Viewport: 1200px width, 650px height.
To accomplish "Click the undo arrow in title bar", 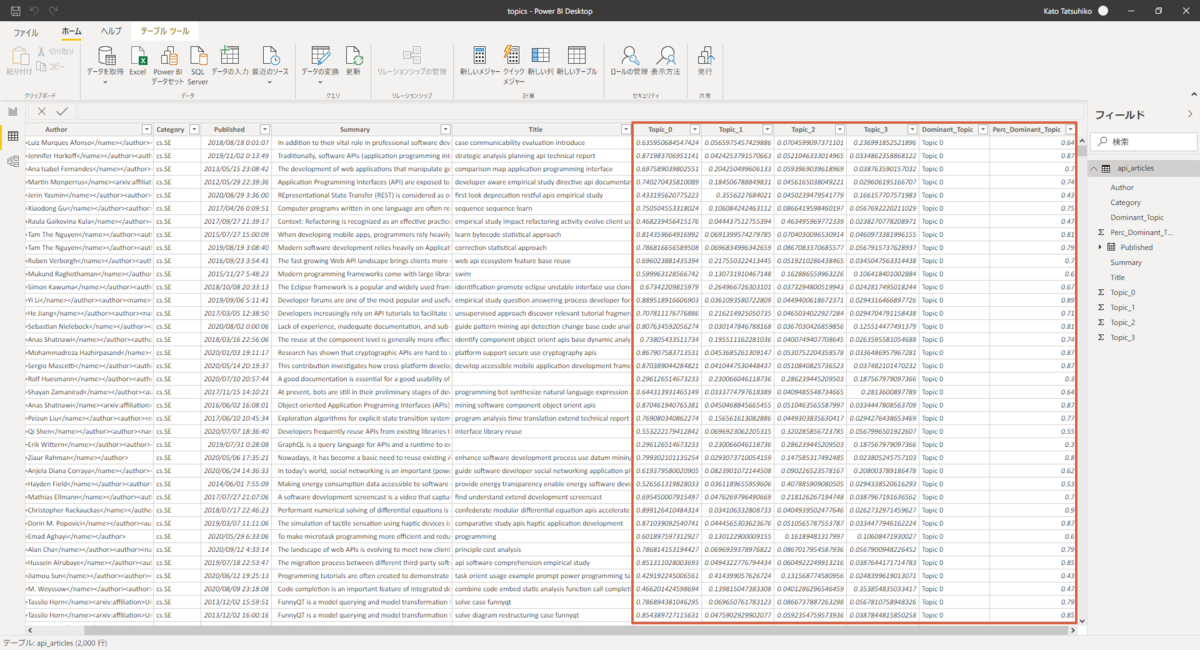I will tap(33, 10).
